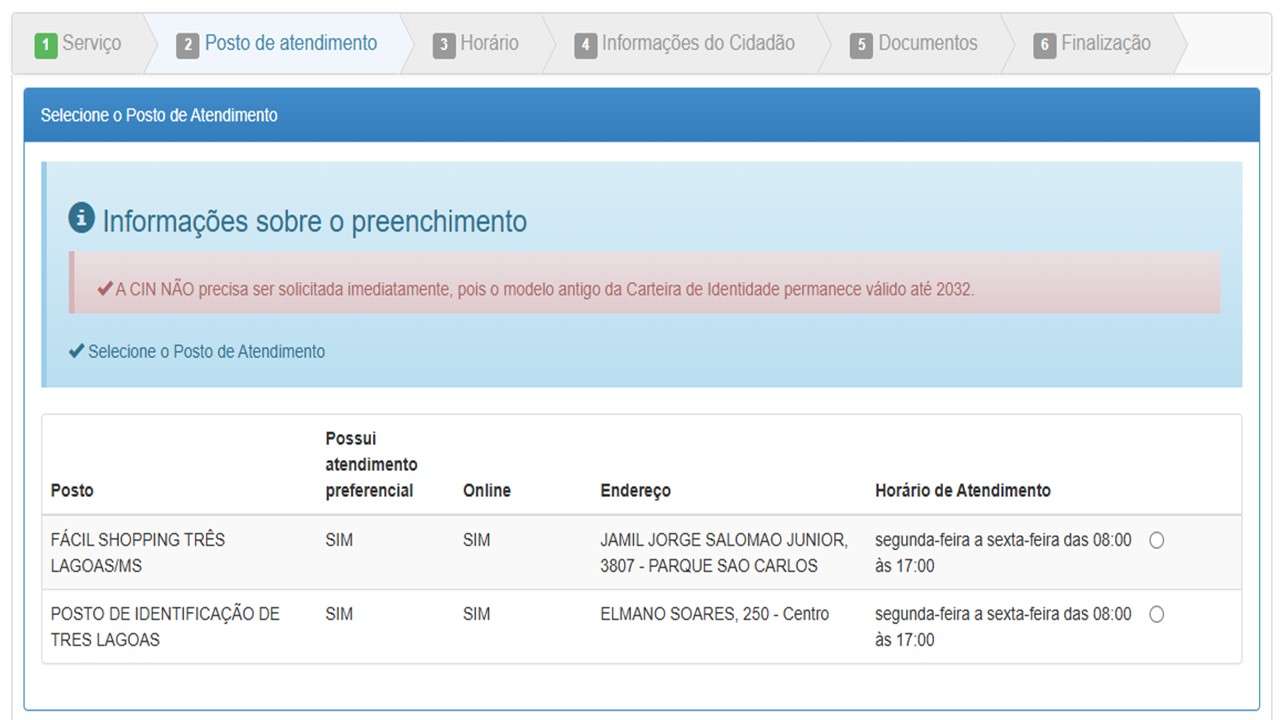This screenshot has height=720, width=1280.
Task: Click the step 1 number badge
Action: point(46,45)
